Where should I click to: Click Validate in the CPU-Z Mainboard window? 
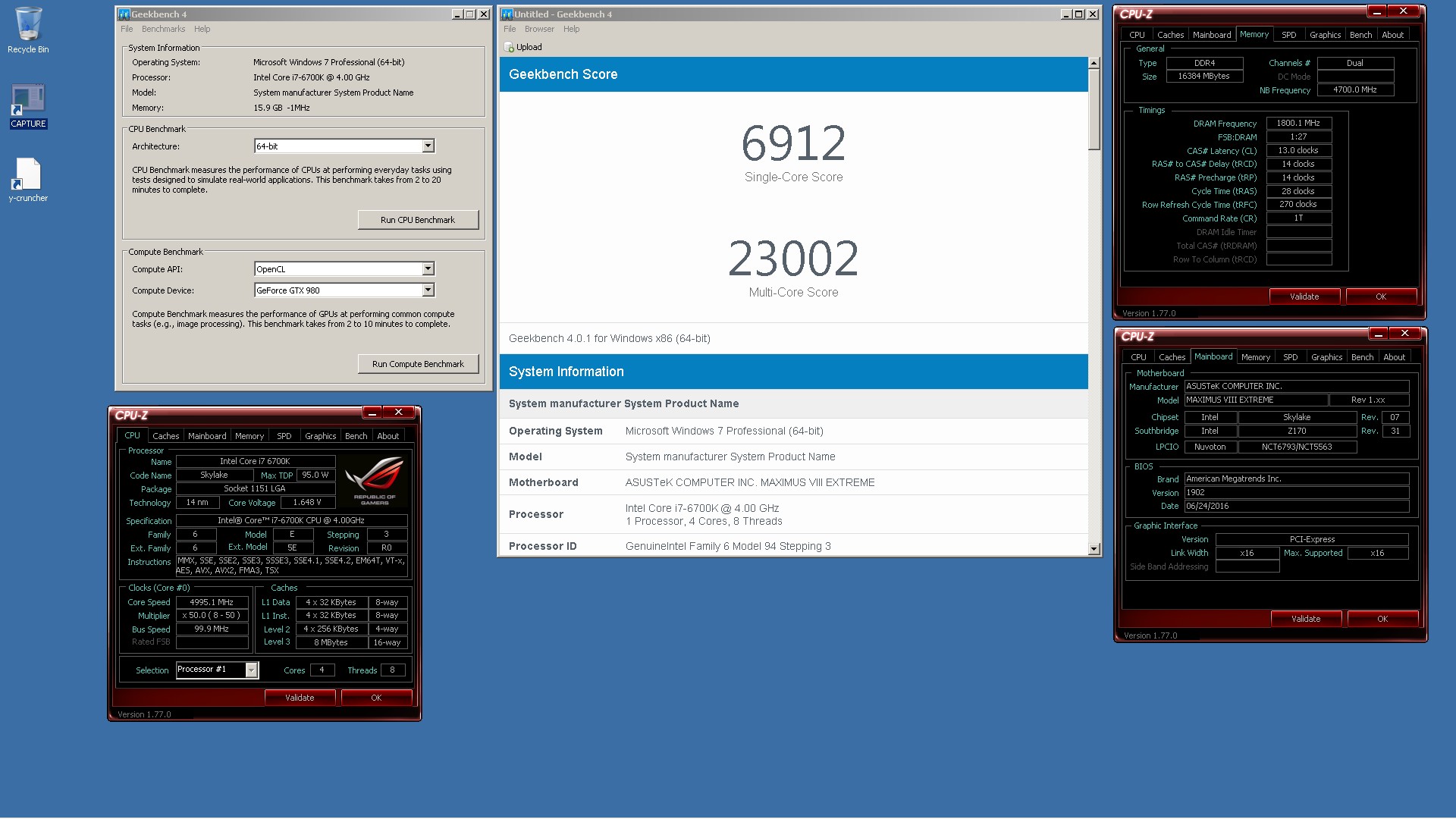coord(1306,619)
